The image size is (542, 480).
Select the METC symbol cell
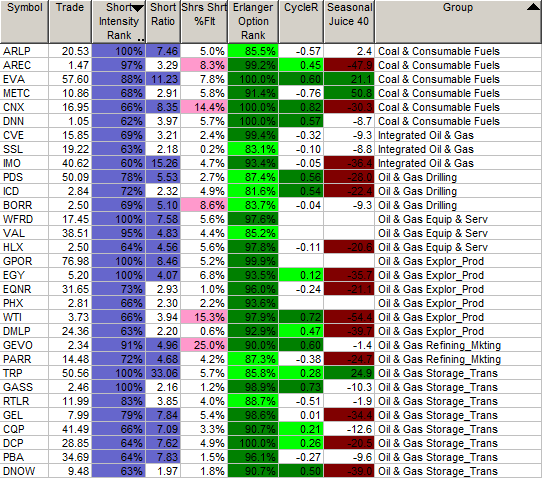pyautogui.click(x=24, y=93)
